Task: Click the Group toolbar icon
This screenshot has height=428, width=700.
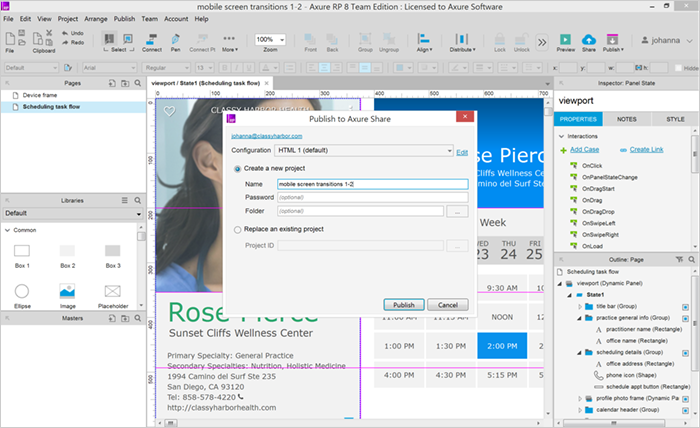Action: tap(365, 39)
